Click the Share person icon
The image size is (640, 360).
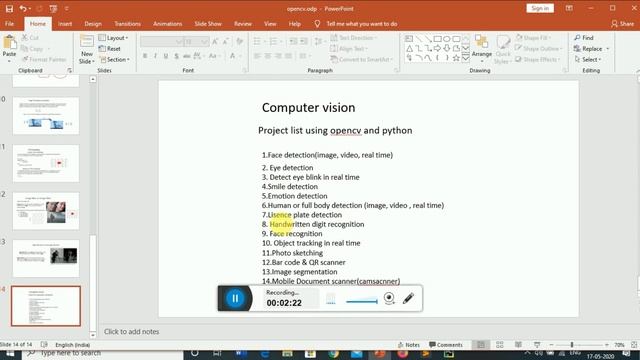(615, 24)
